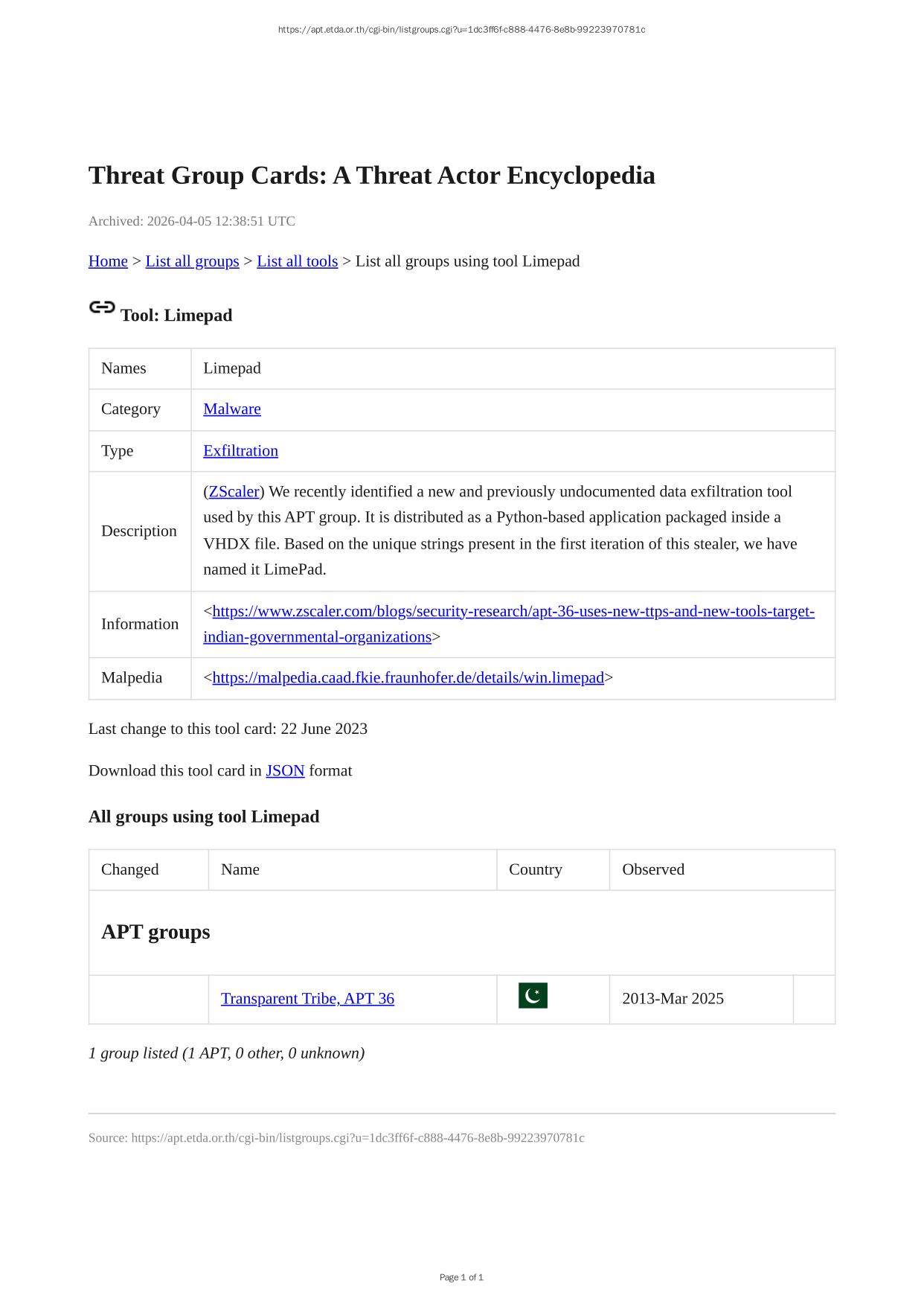Click the Malware category link

pyautogui.click(x=232, y=409)
